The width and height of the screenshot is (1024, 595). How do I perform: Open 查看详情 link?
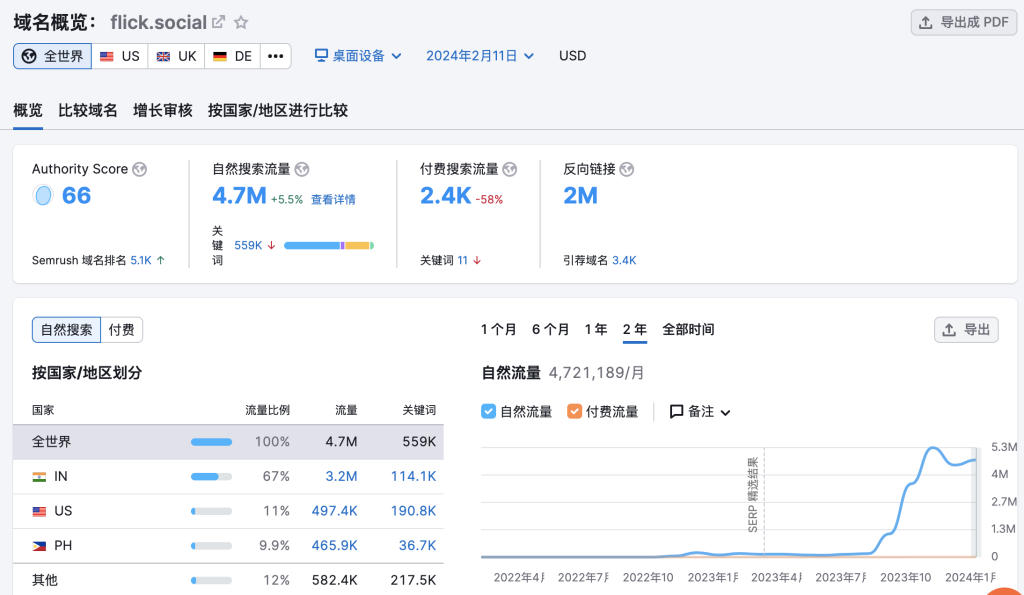coord(333,199)
